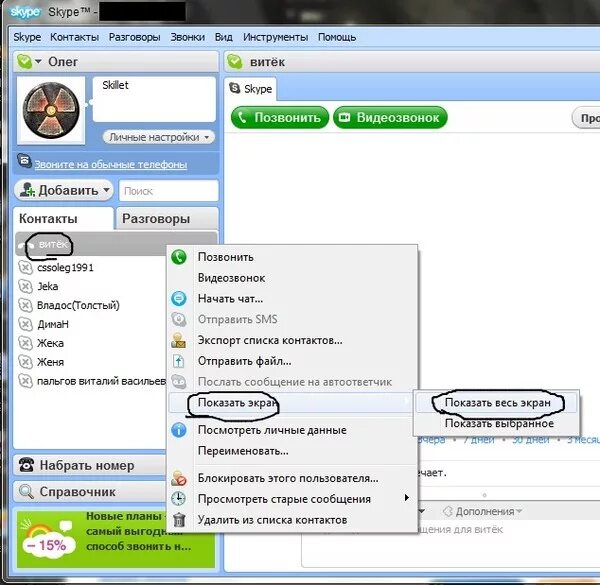The image size is (600, 585).
Task: Click trash icon beside Удалить из списка
Action: tap(179, 520)
